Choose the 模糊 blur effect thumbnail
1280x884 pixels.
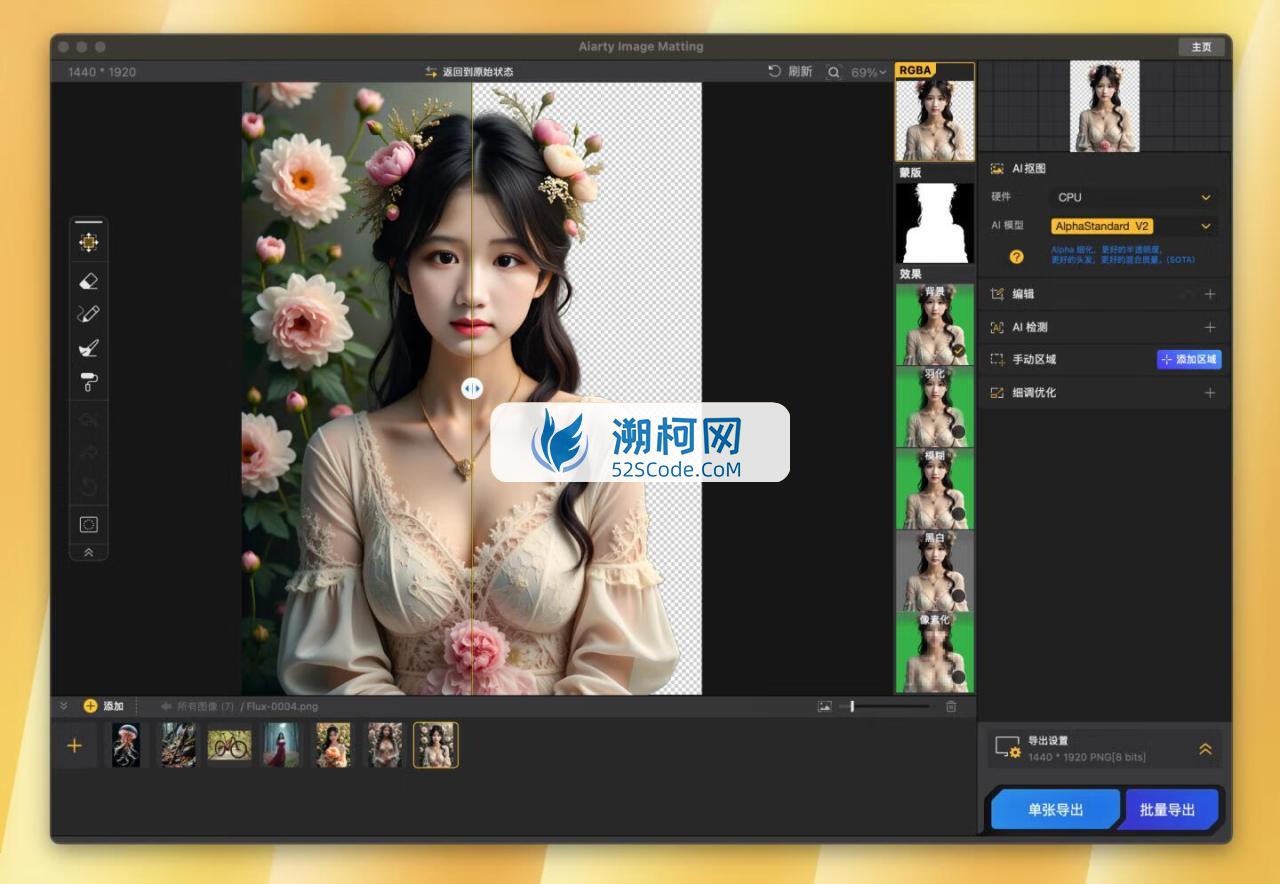[x=934, y=488]
